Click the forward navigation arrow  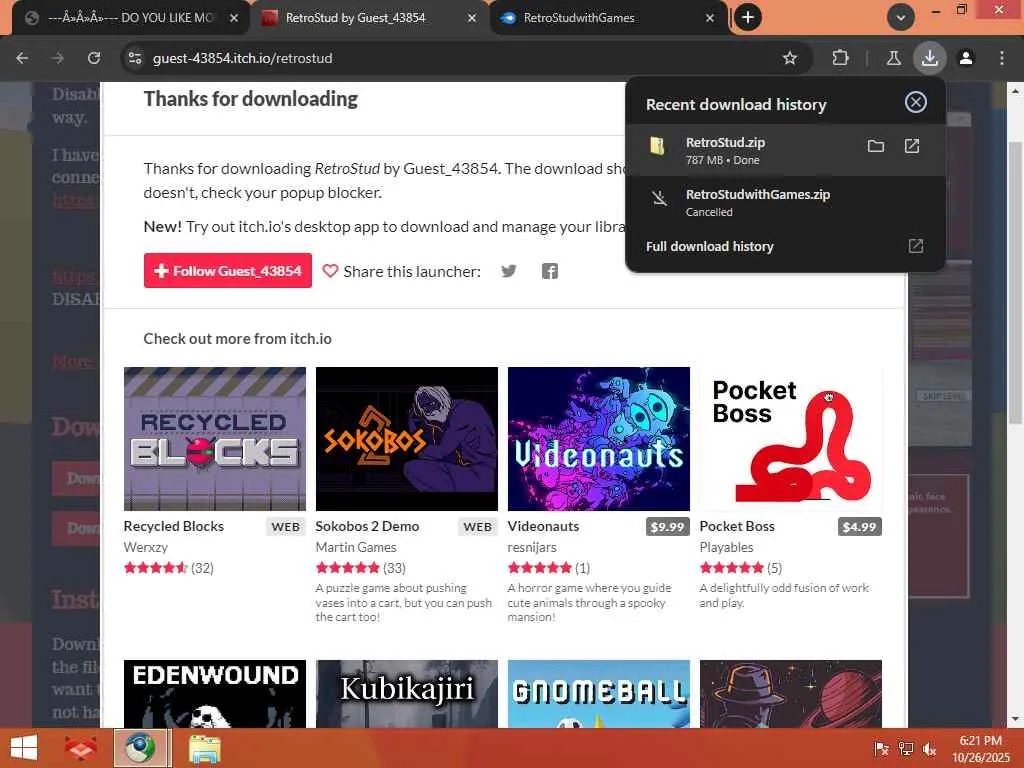tap(58, 58)
